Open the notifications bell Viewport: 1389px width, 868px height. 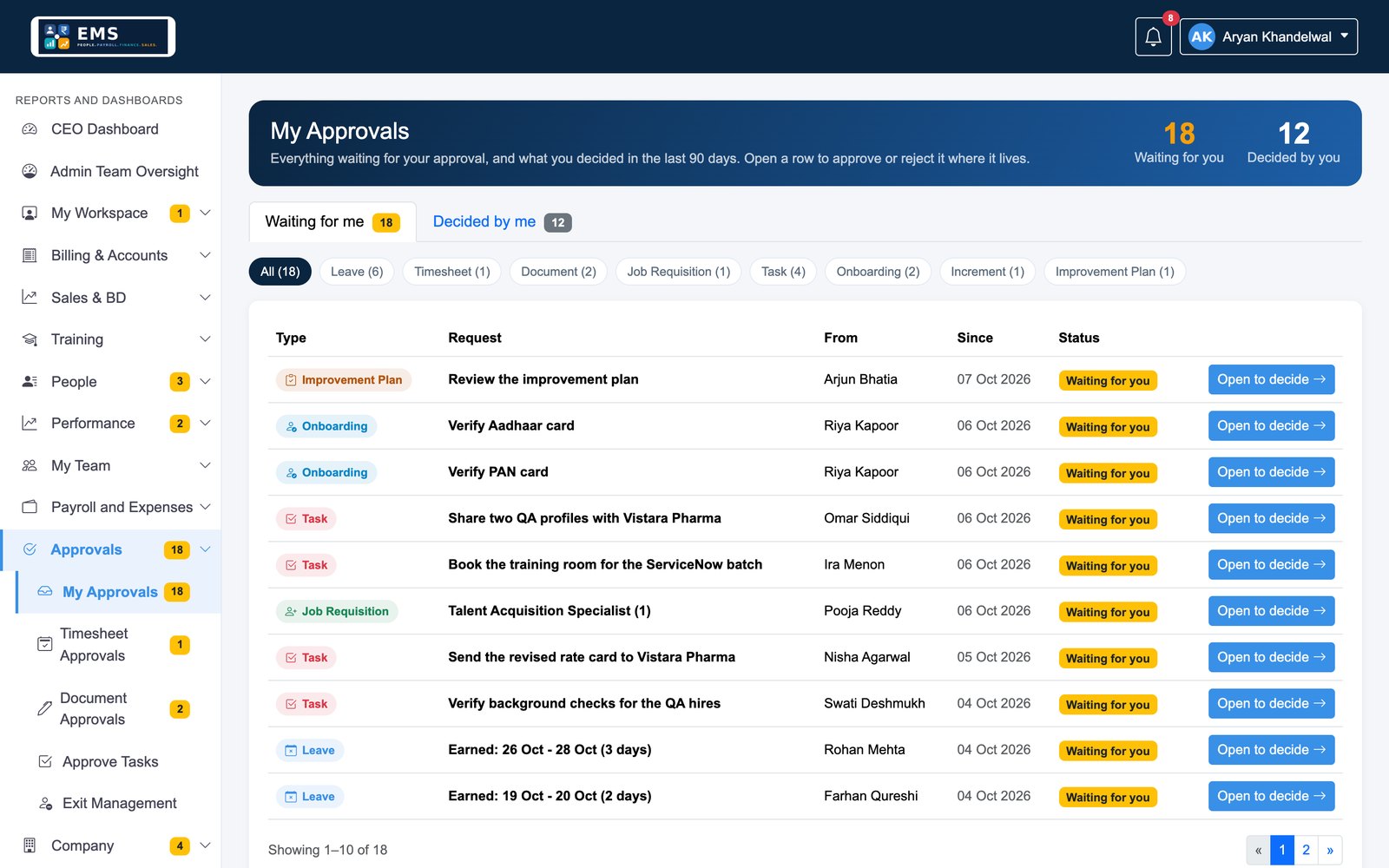(1153, 36)
